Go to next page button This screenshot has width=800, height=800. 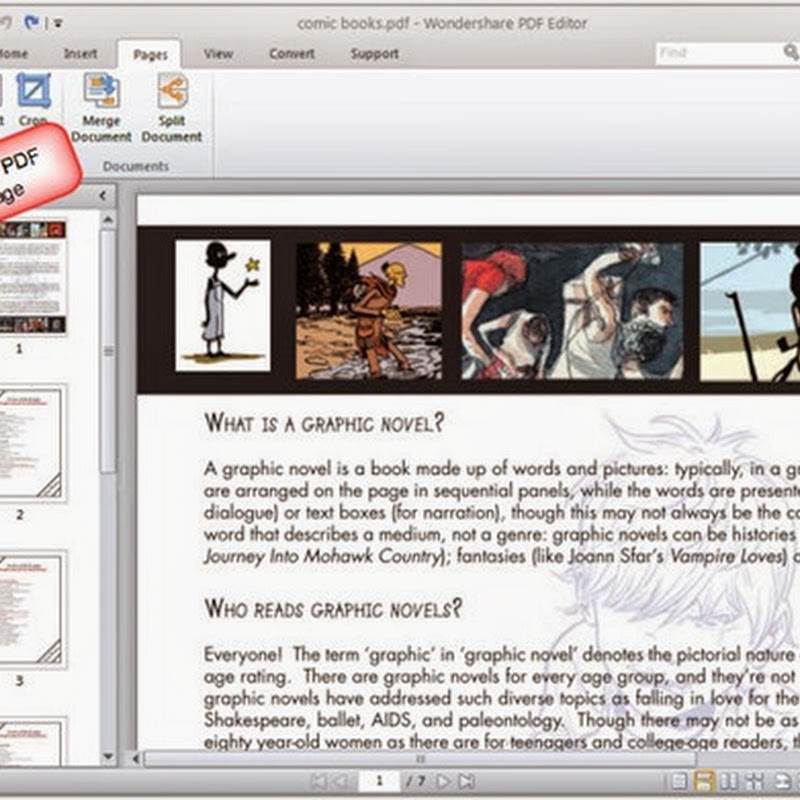(x=444, y=781)
